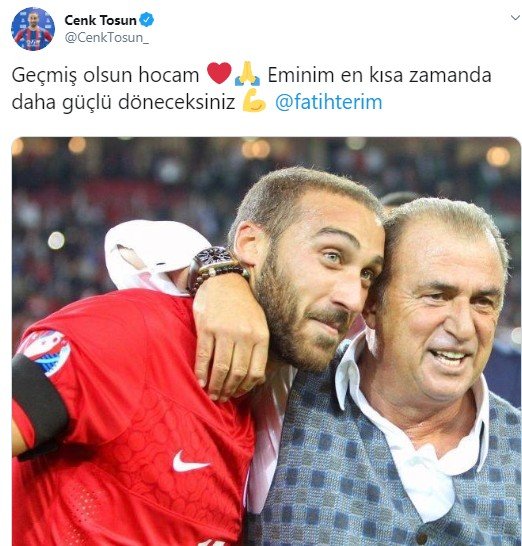This screenshot has height=546, width=522.
Task: Click the sleeve badge on the red jersey
Action: coord(46,351)
